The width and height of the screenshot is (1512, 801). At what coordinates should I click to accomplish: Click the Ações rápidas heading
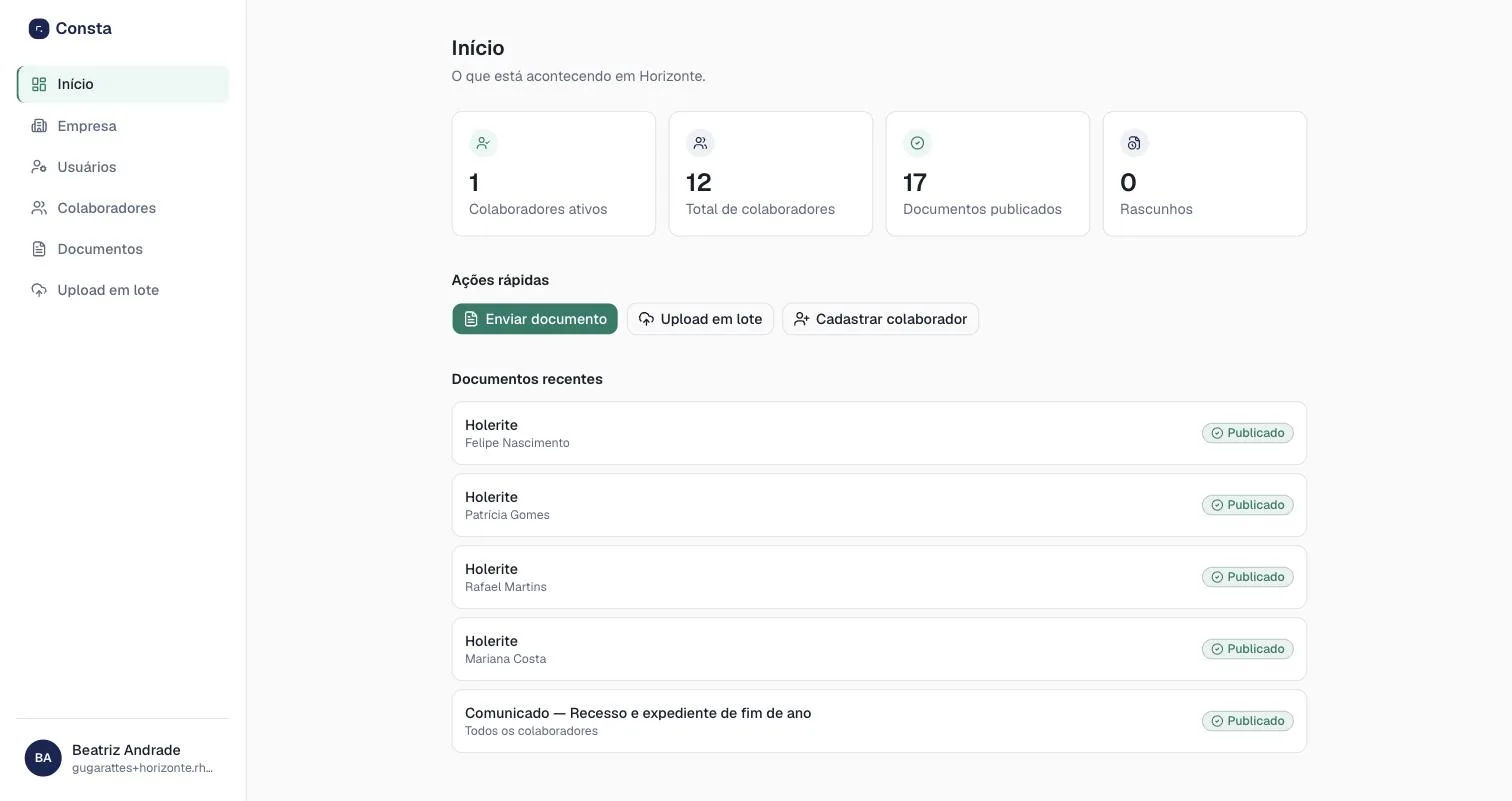tap(500, 280)
